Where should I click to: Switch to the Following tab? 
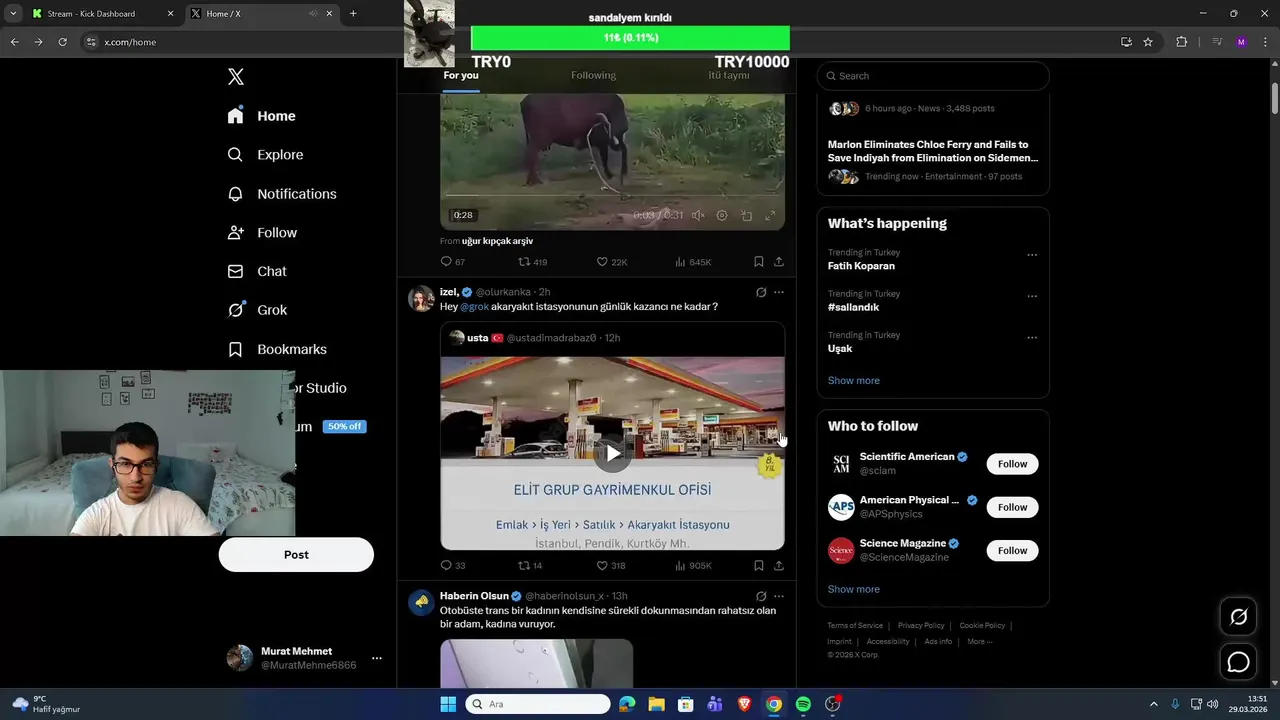tap(593, 76)
